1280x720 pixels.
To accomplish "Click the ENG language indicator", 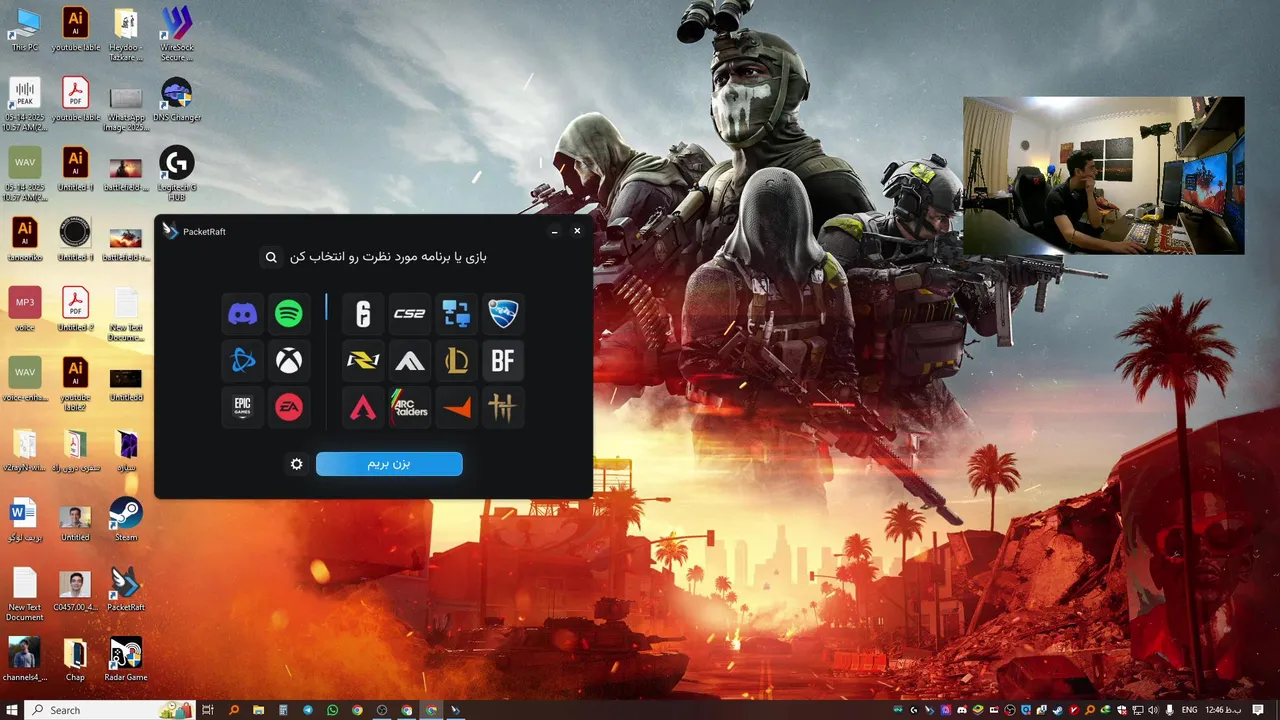I will [x=1189, y=710].
